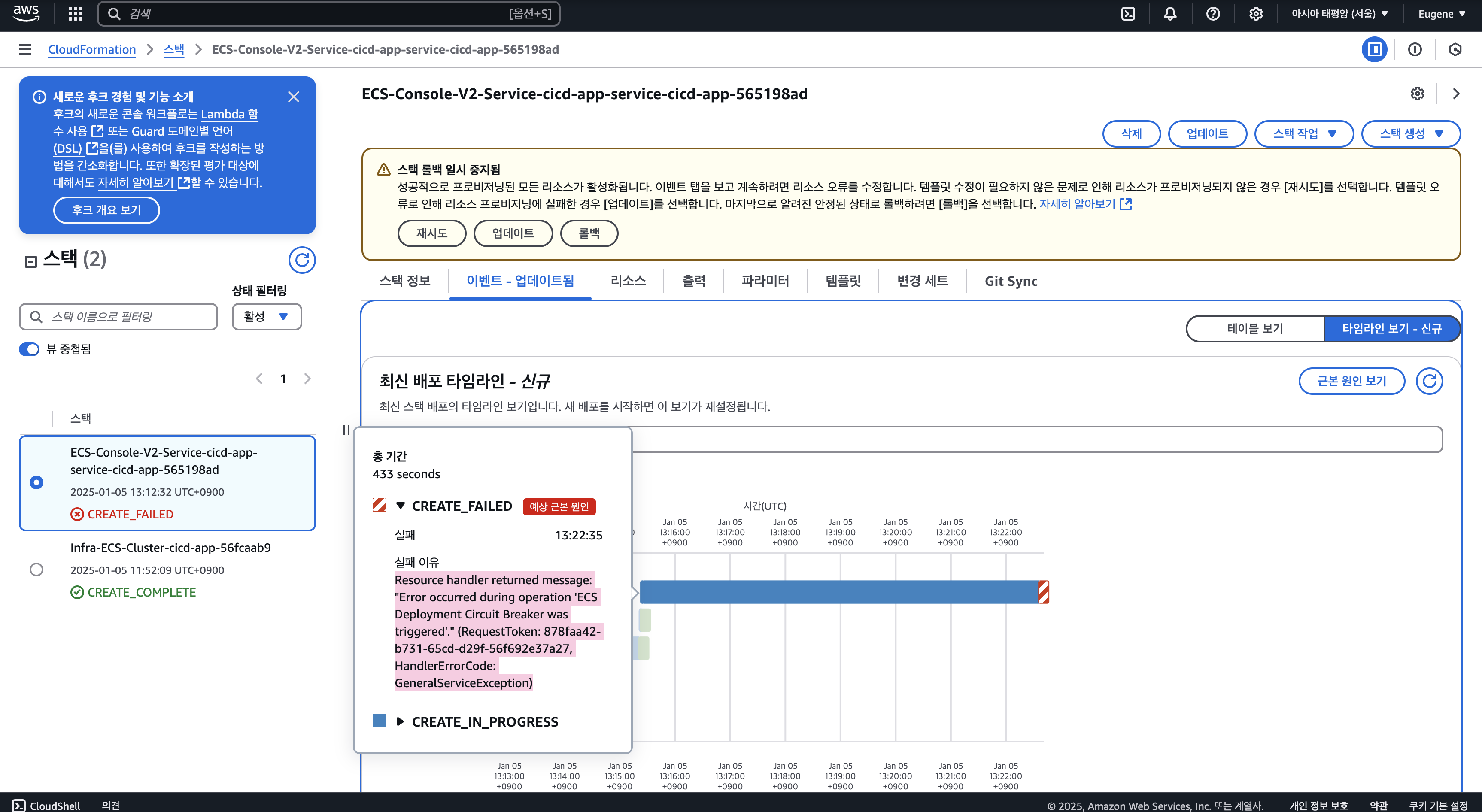Open the 템플릿 tab
The image size is (1482, 812).
pos(843,281)
